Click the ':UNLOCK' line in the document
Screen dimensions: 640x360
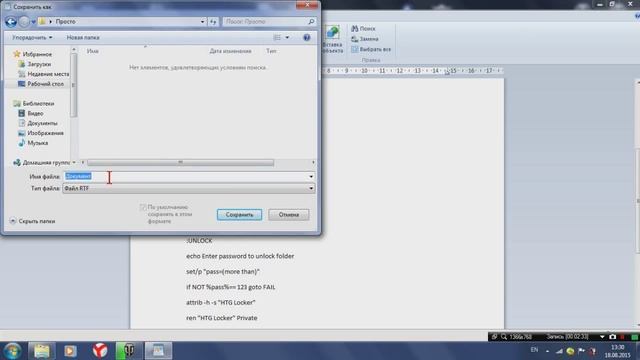click(x=199, y=241)
